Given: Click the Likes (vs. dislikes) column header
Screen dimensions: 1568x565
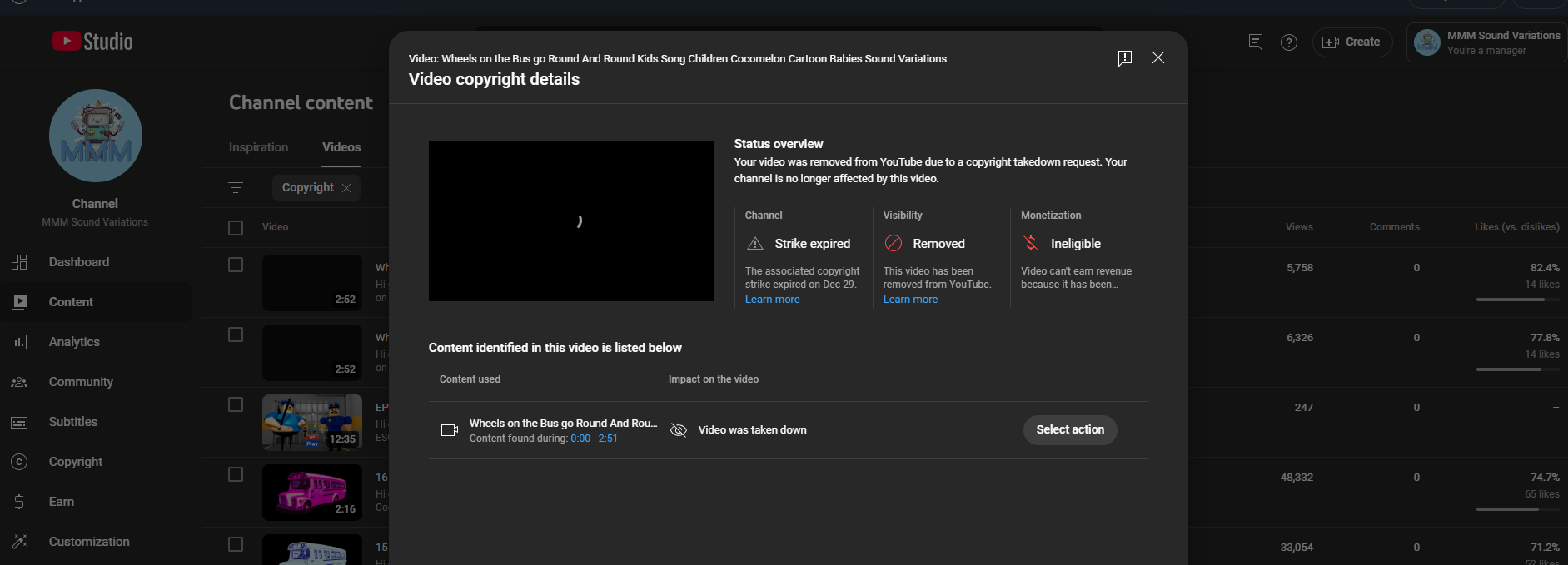Looking at the screenshot, I should coord(1517,227).
